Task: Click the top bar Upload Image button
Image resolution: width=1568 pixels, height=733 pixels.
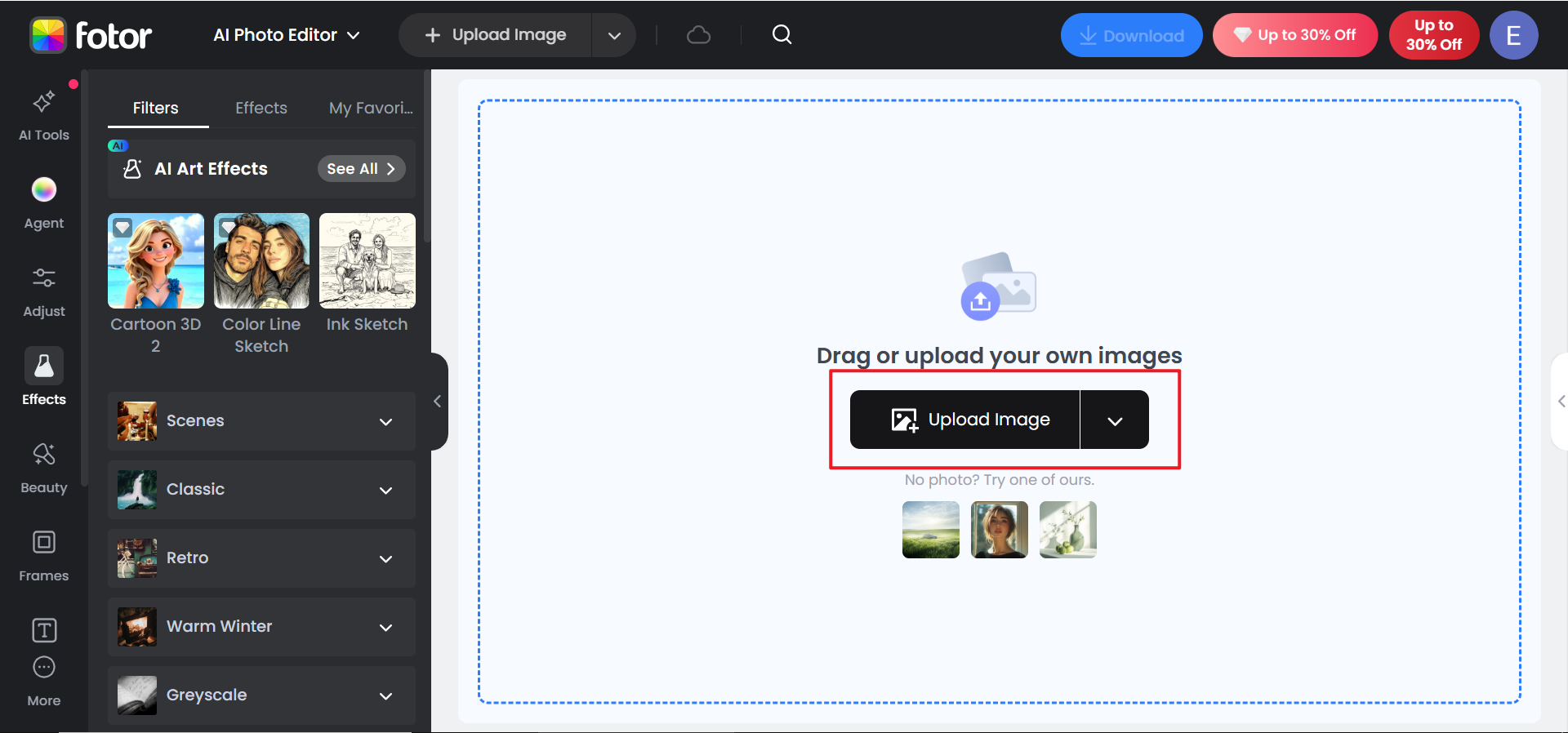Action: [496, 35]
